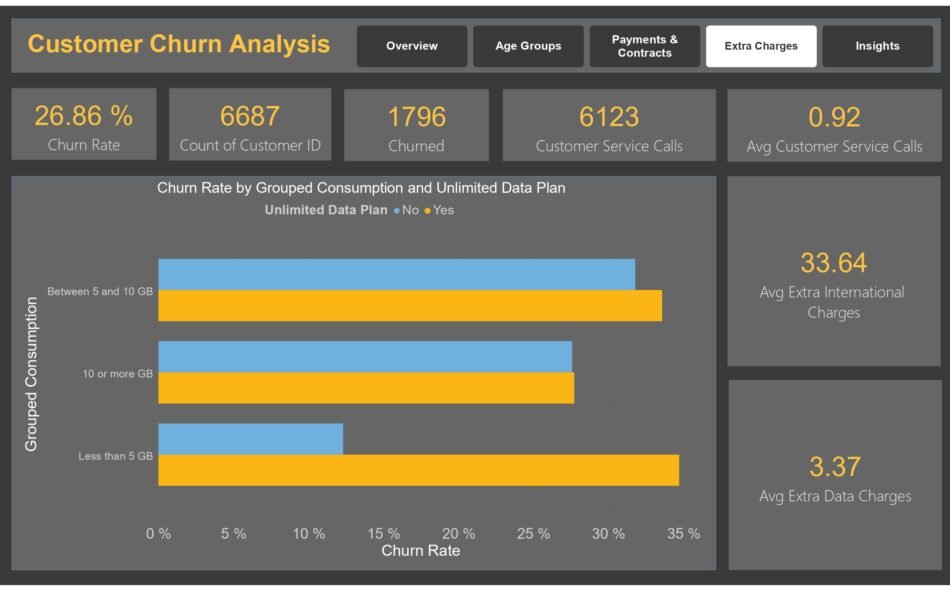Select the orange Less than 5 GB bar
Screen dimensions: 950x591
418,470
